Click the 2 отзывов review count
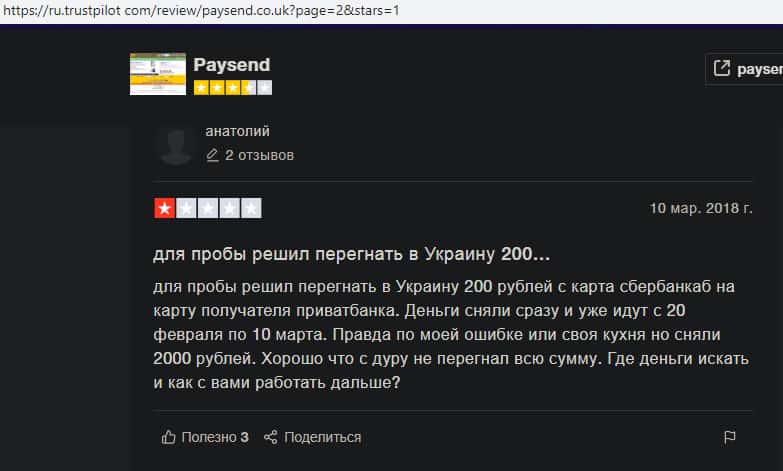783x471 pixels. (x=259, y=155)
